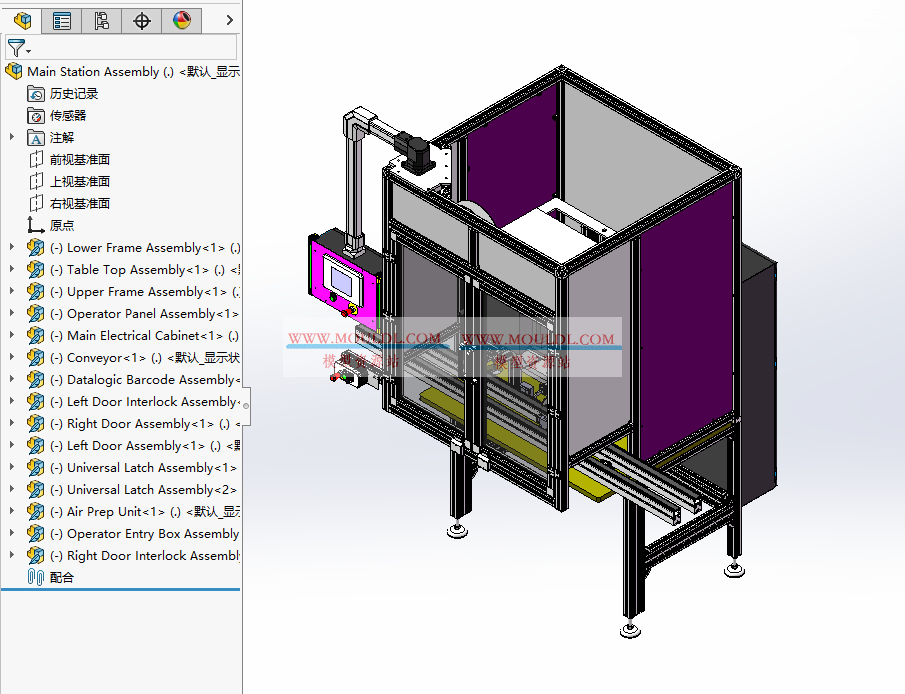
Task: Click the assembly icon beside Conveyor<1>
Action: point(33,357)
